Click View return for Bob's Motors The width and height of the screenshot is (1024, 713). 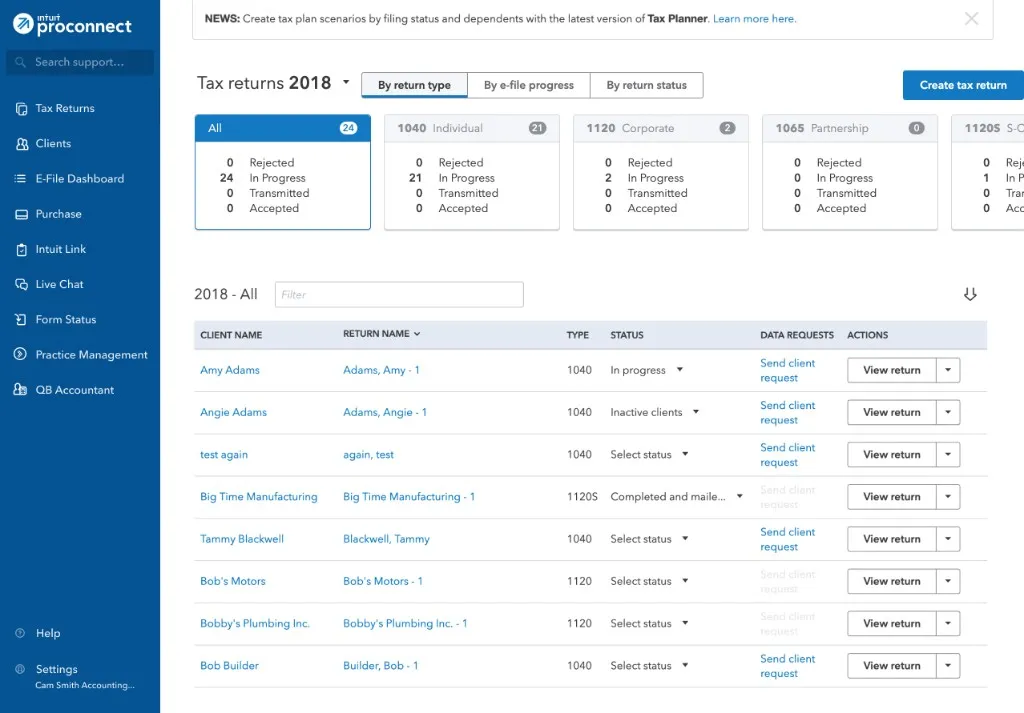(x=892, y=581)
